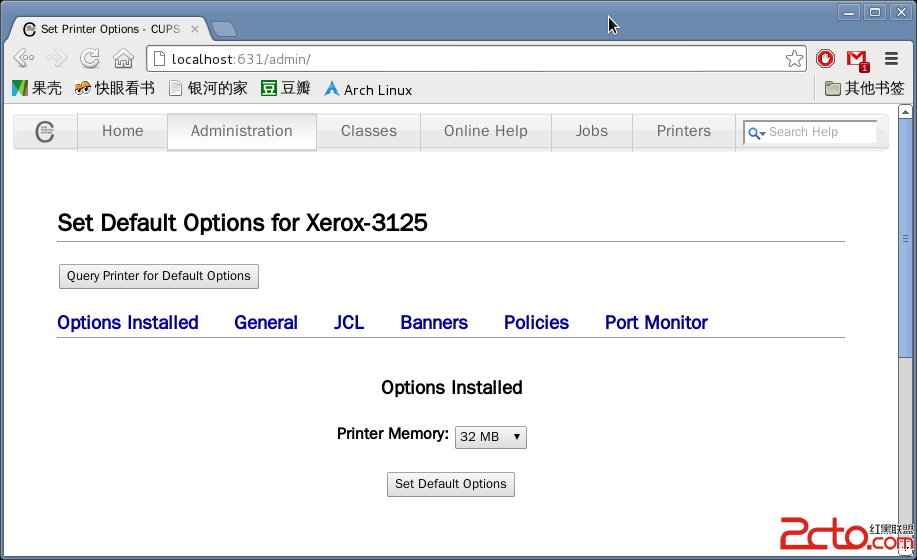The height and width of the screenshot is (560, 917).
Task: Go to the Home tab
Action: click(122, 131)
